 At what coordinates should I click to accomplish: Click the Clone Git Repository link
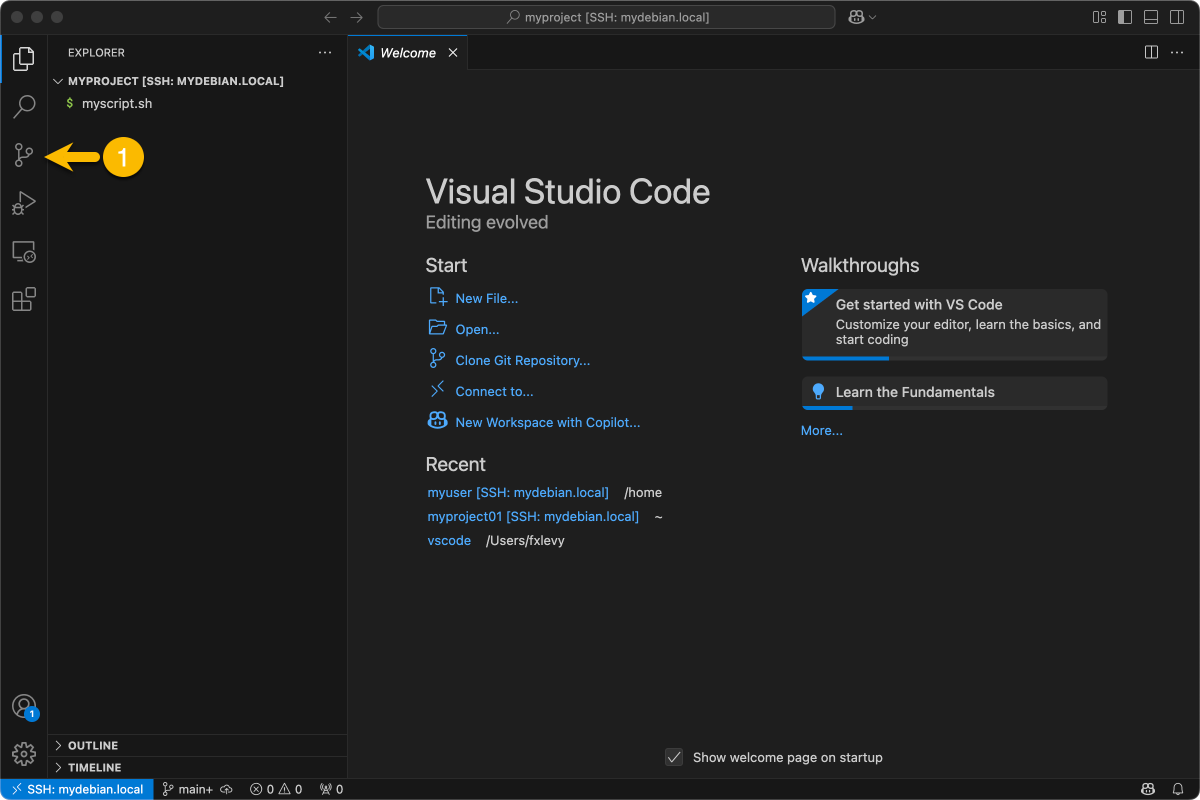522,360
